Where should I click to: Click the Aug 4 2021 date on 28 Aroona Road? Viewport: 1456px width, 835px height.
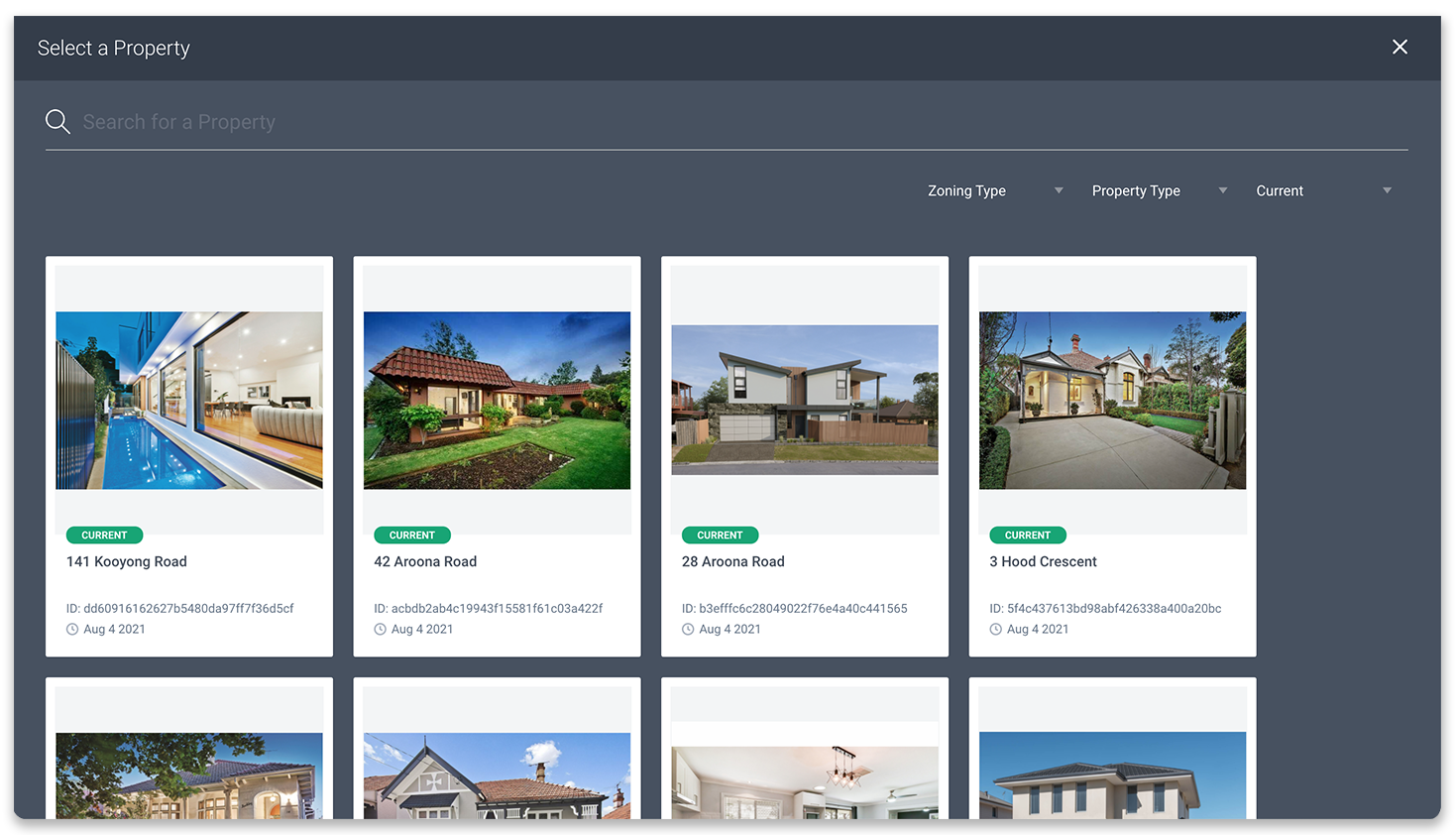729,630
